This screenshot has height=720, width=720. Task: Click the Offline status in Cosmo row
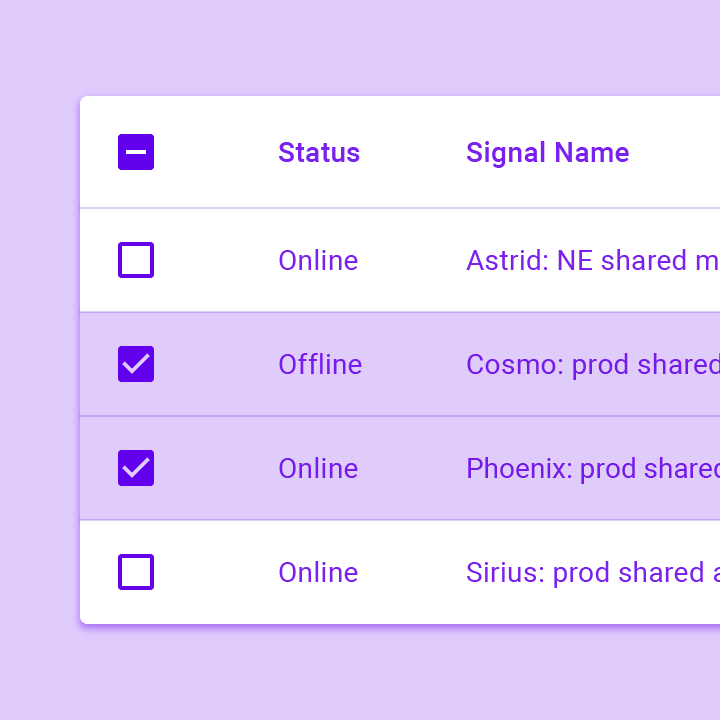pos(320,364)
